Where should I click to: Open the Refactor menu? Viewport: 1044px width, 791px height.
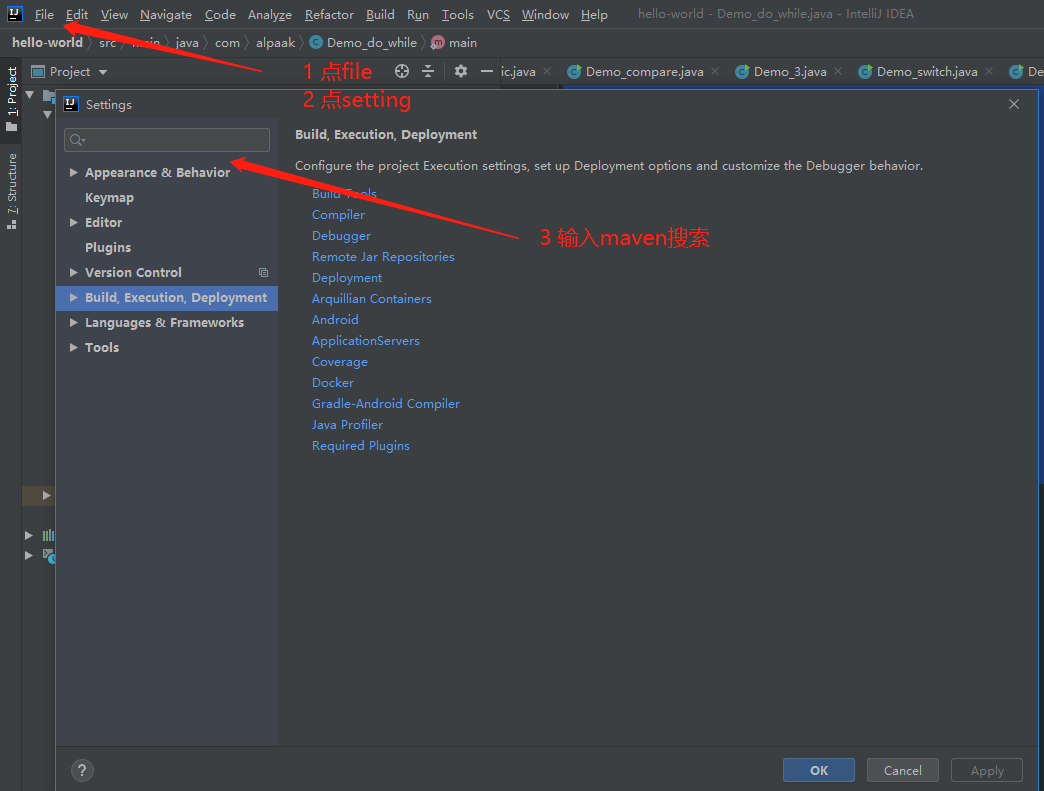(x=329, y=14)
